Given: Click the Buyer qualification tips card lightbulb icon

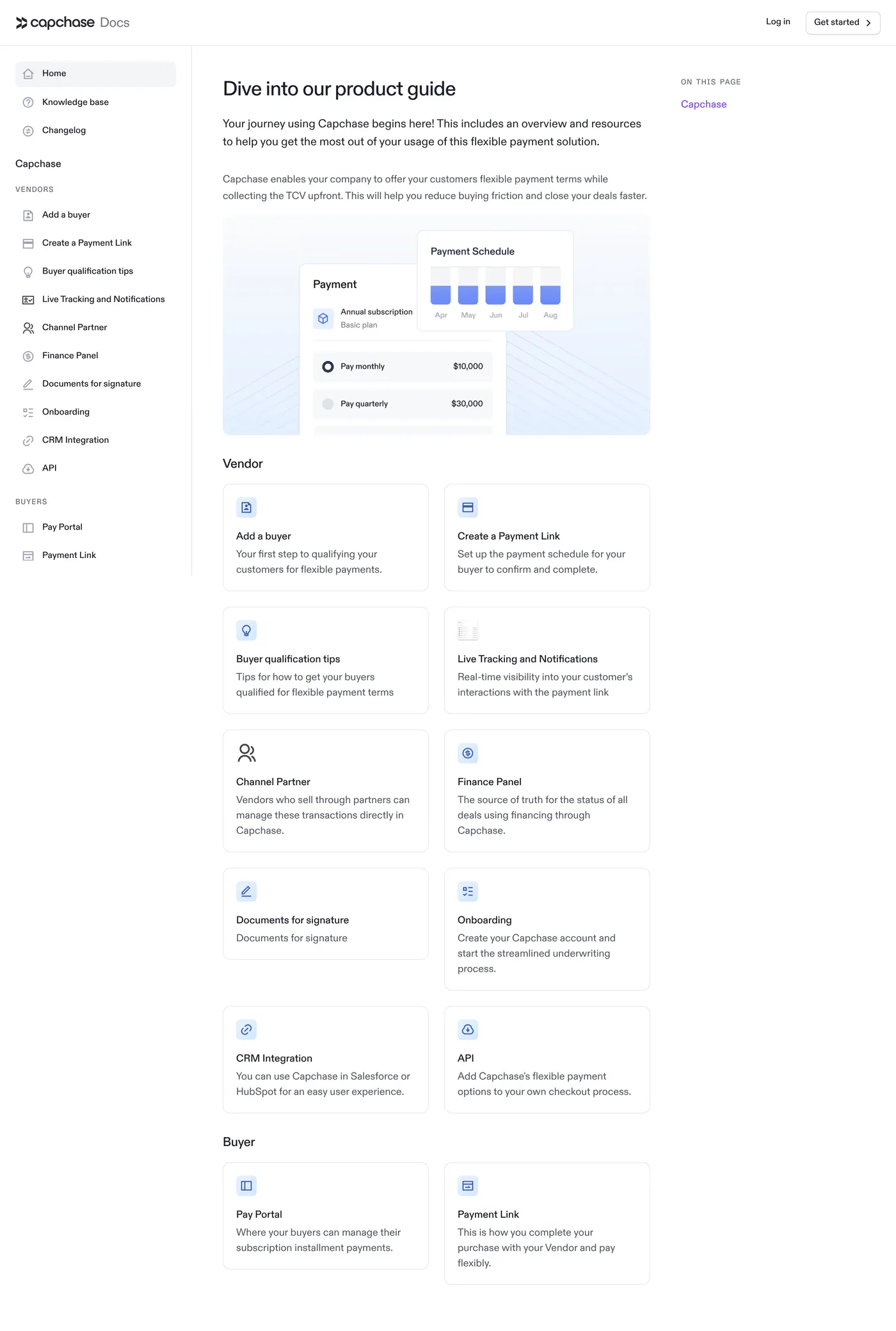Looking at the screenshot, I should [246, 630].
